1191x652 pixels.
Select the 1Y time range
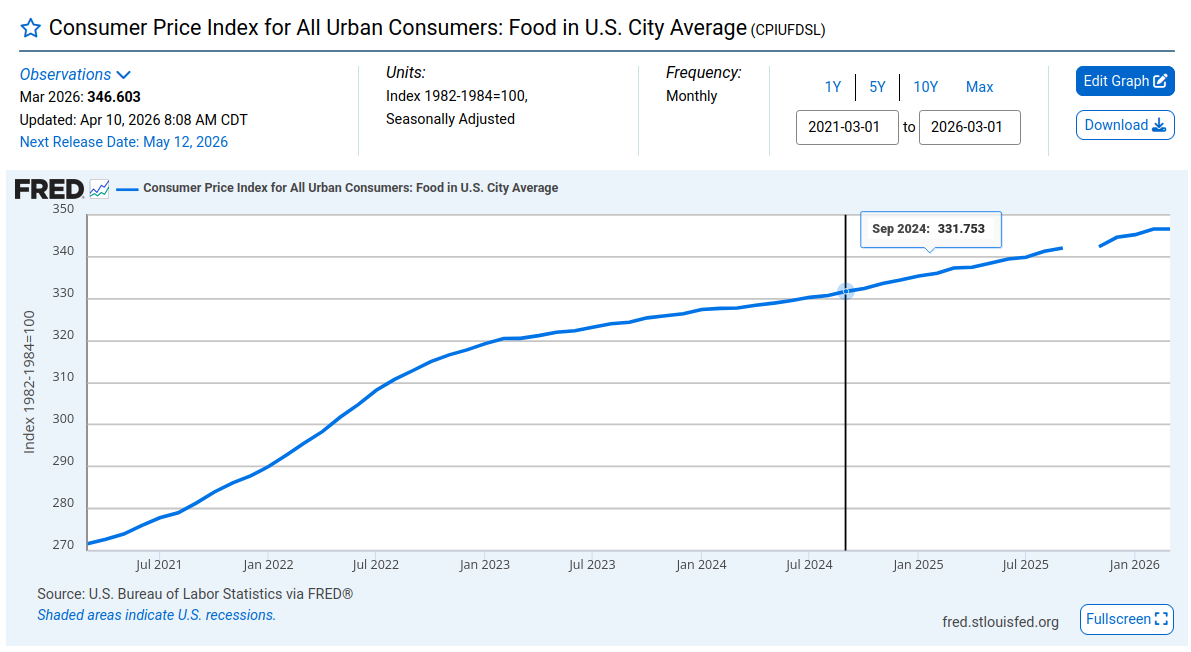pyautogui.click(x=832, y=87)
